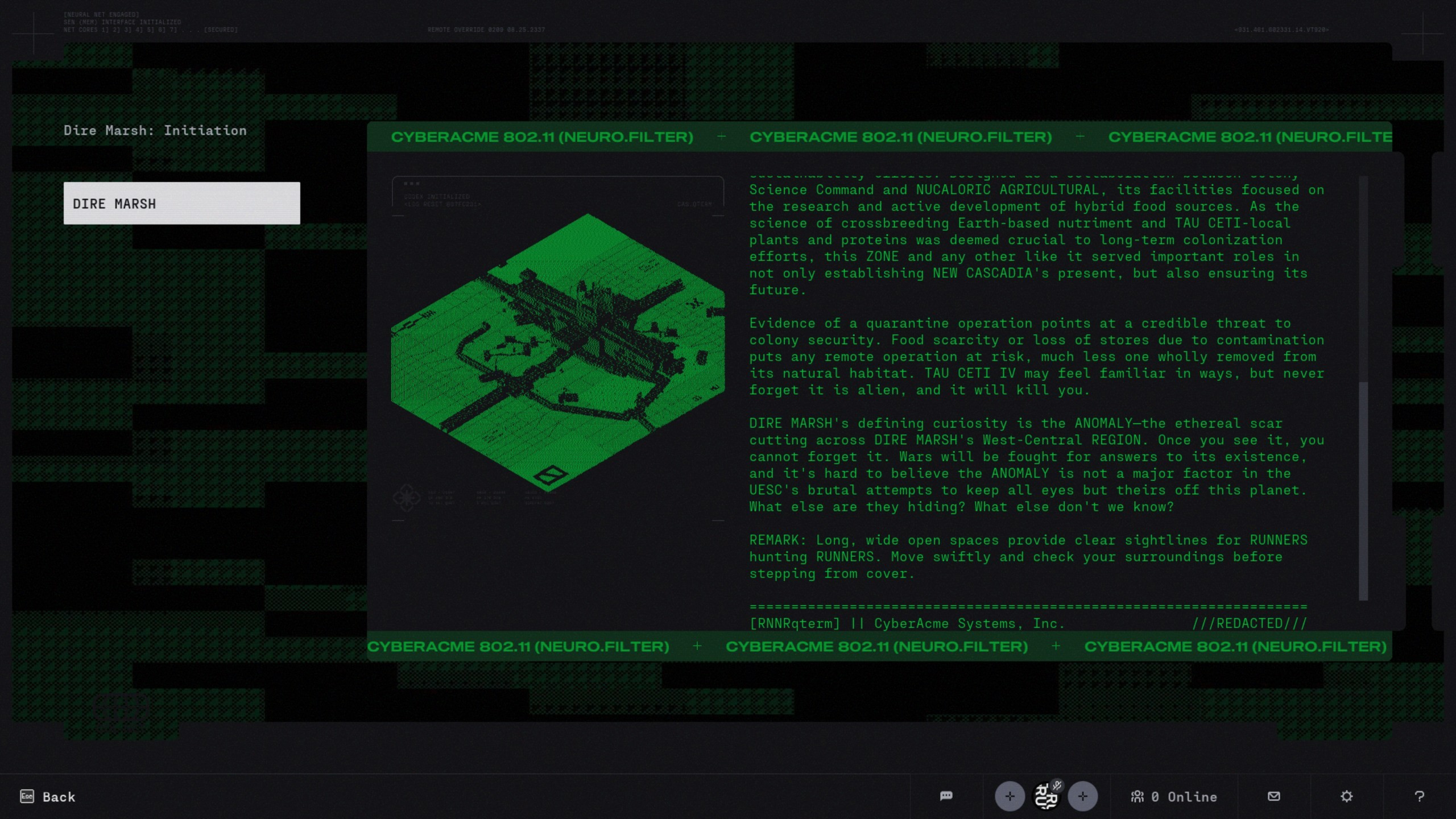The width and height of the screenshot is (1456, 819).
Task: Click the left add squad member plus
Action: point(1010,796)
